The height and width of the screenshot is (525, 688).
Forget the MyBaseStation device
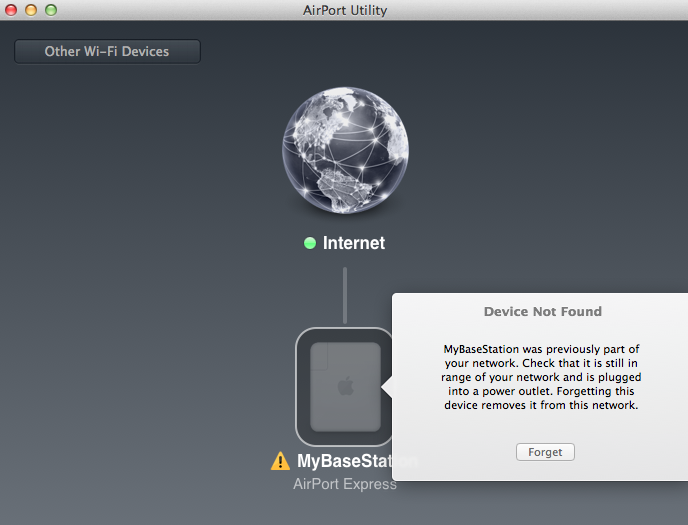tap(545, 452)
